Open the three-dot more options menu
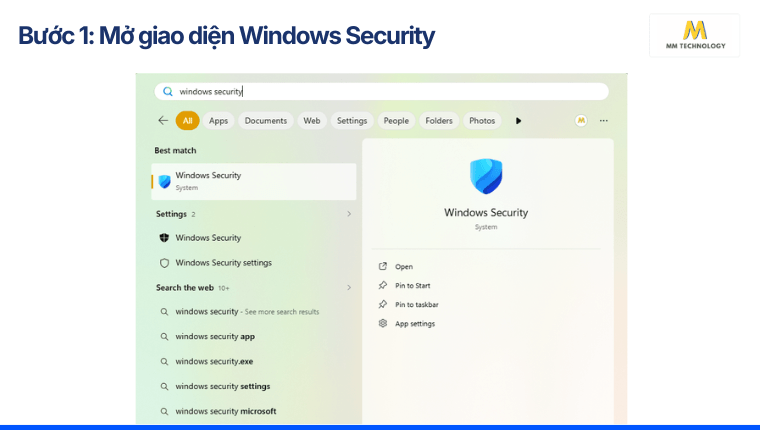The image size is (760, 430). click(603, 120)
